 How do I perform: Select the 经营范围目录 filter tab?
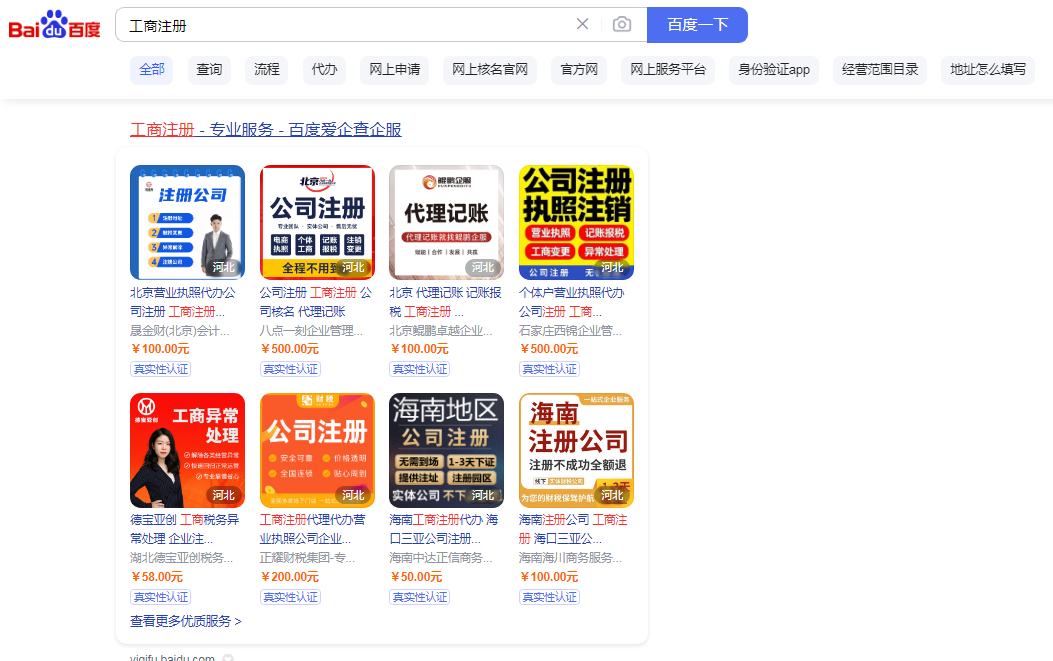[x=880, y=70]
